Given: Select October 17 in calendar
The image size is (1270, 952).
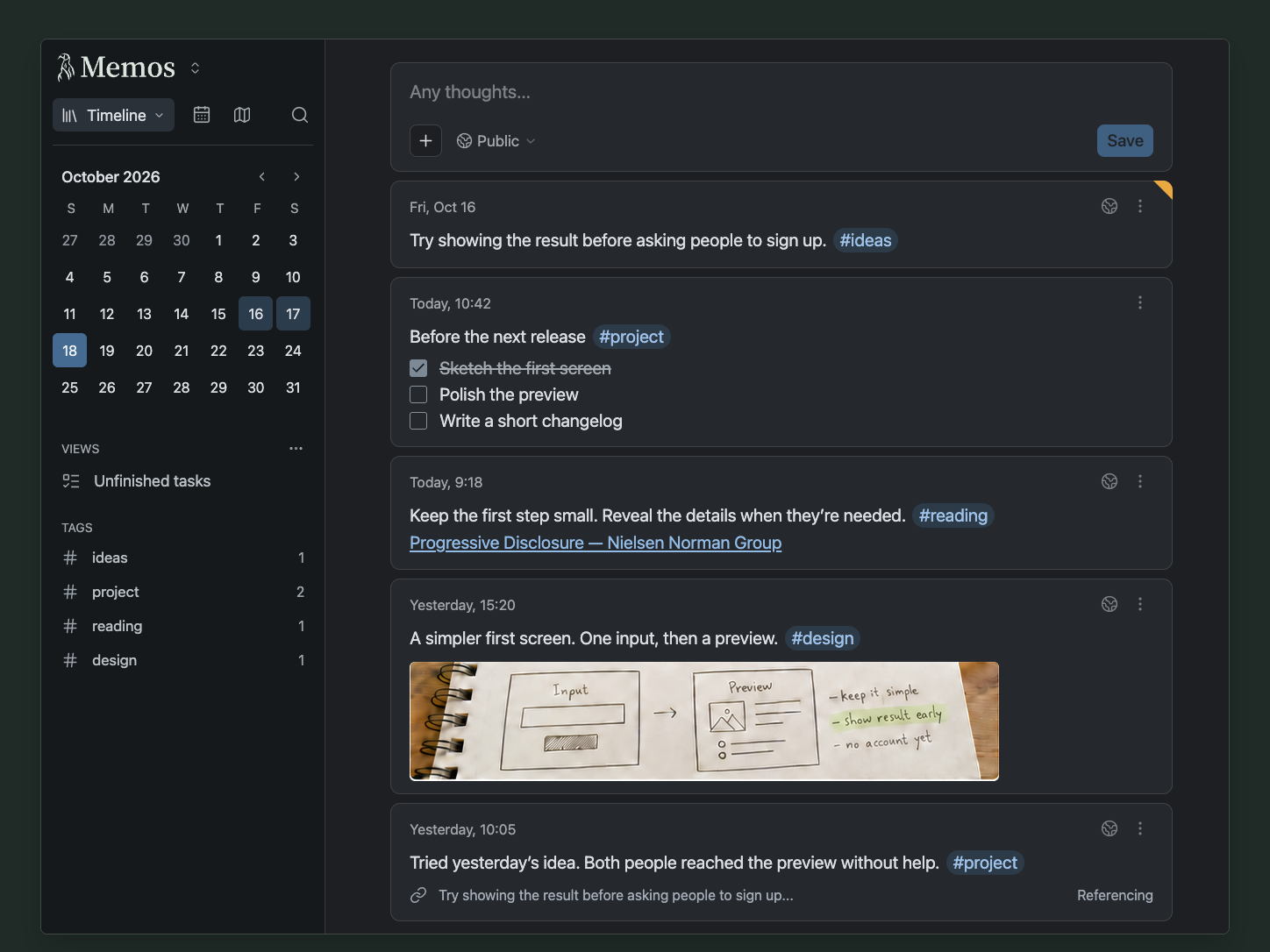Looking at the screenshot, I should 293,314.
